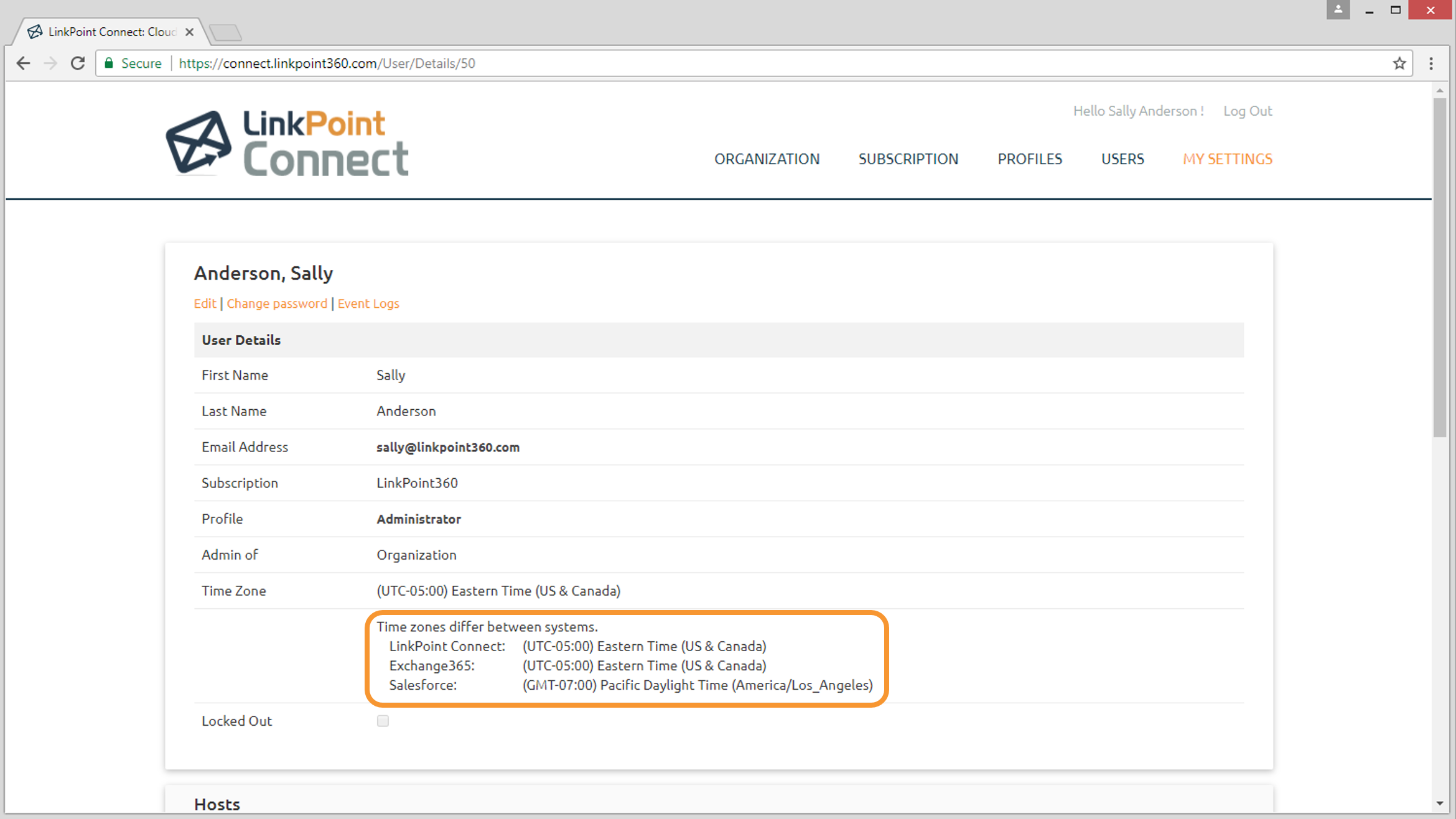
Task: Click the Time Zone row's Eastern Time value
Action: (x=498, y=591)
